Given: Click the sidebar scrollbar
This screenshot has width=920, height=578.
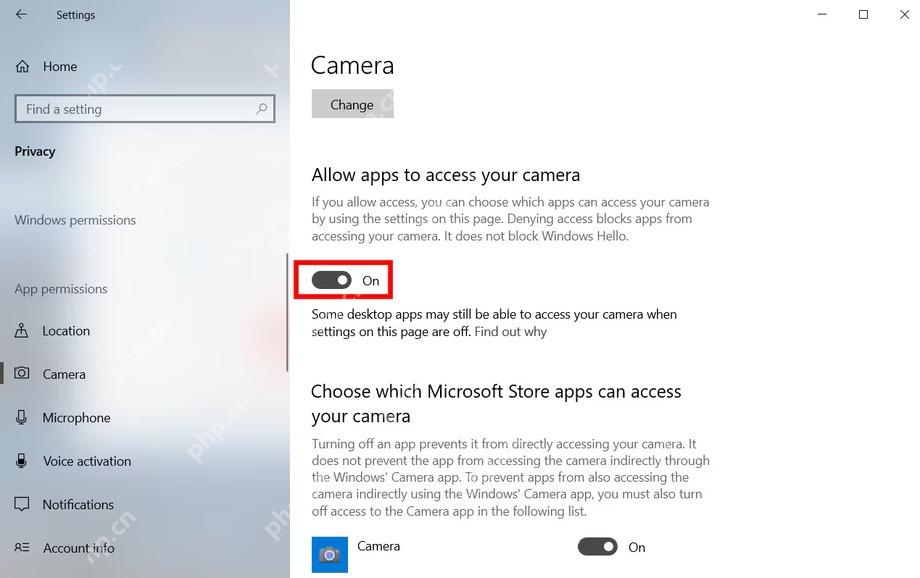Looking at the screenshot, I should [287, 312].
